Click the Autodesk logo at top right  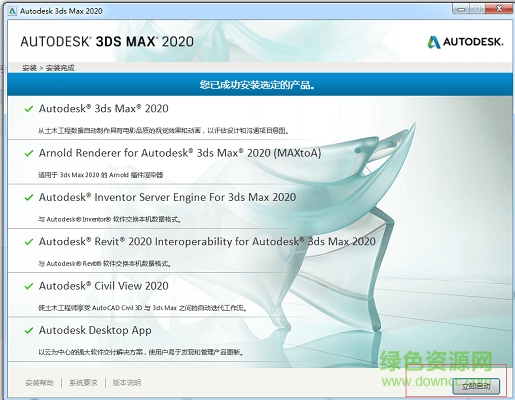click(x=465, y=42)
